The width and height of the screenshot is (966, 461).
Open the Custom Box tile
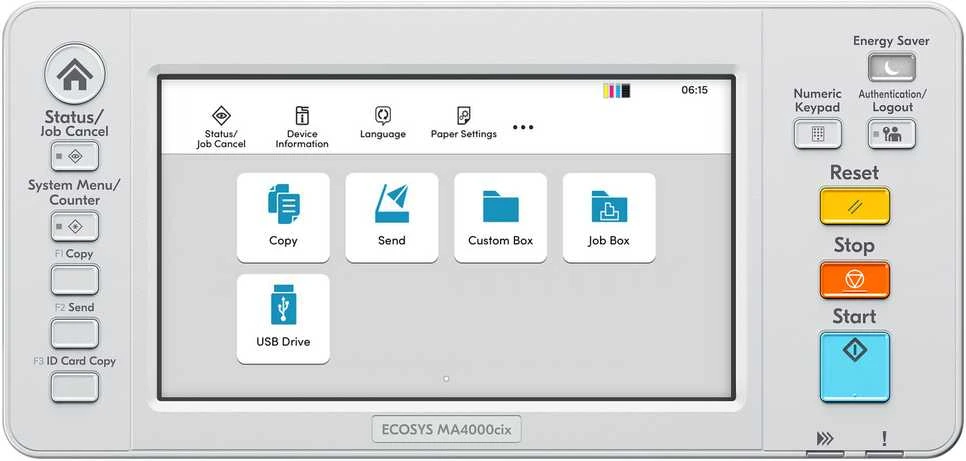pos(500,218)
